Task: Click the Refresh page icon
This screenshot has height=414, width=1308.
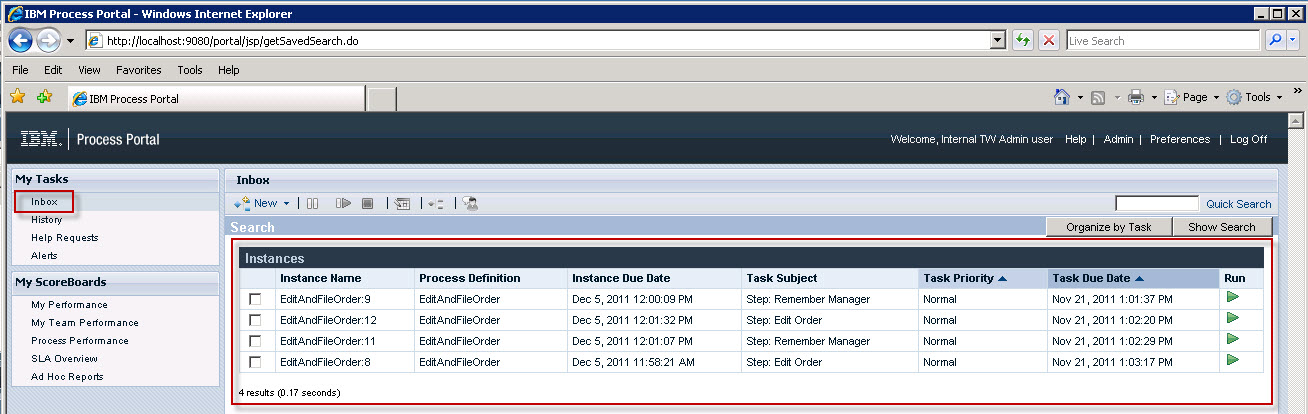Action: 1022,40
